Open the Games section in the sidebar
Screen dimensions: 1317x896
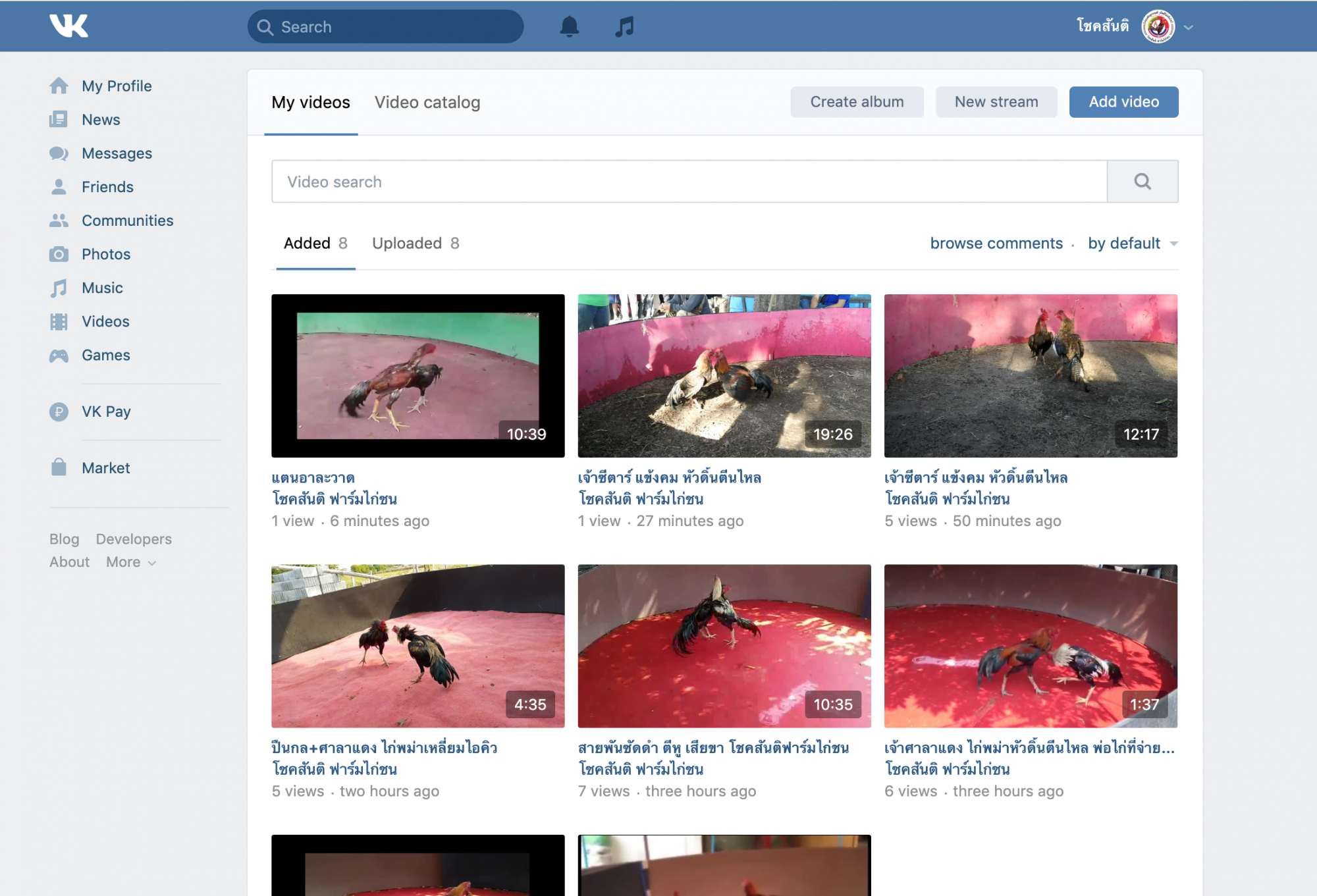105,355
